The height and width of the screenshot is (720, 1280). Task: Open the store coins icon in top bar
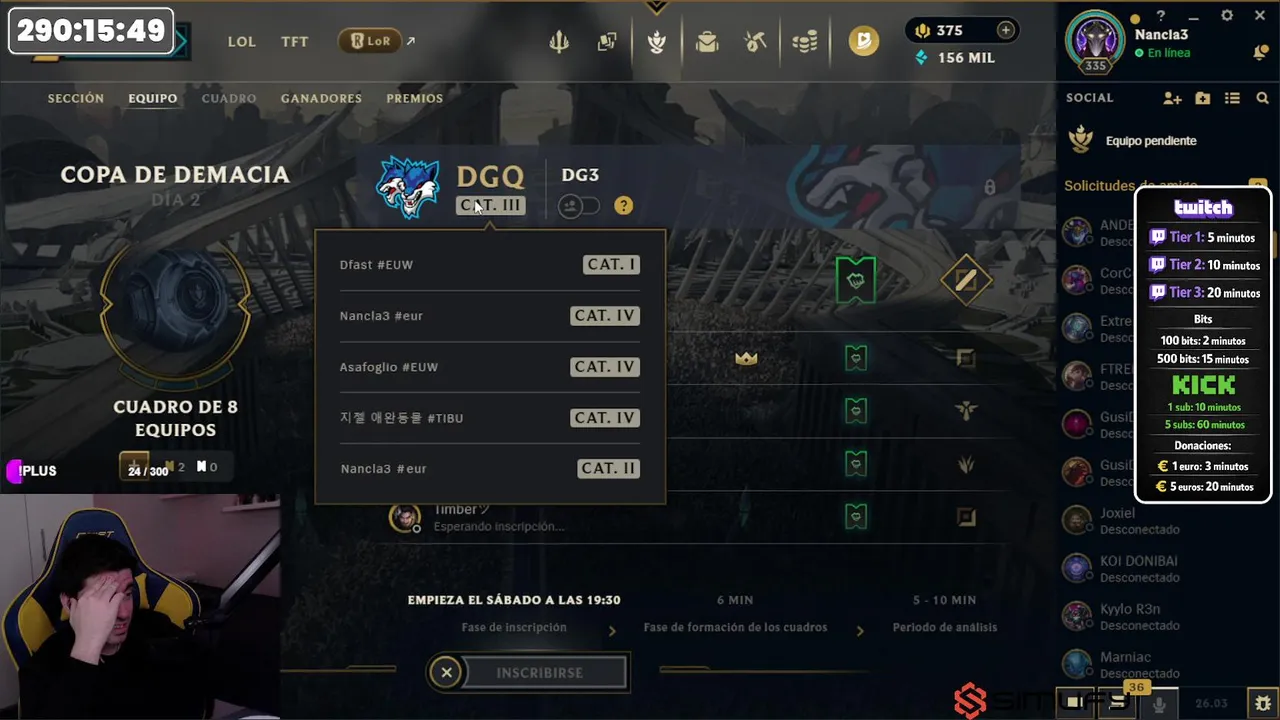805,41
